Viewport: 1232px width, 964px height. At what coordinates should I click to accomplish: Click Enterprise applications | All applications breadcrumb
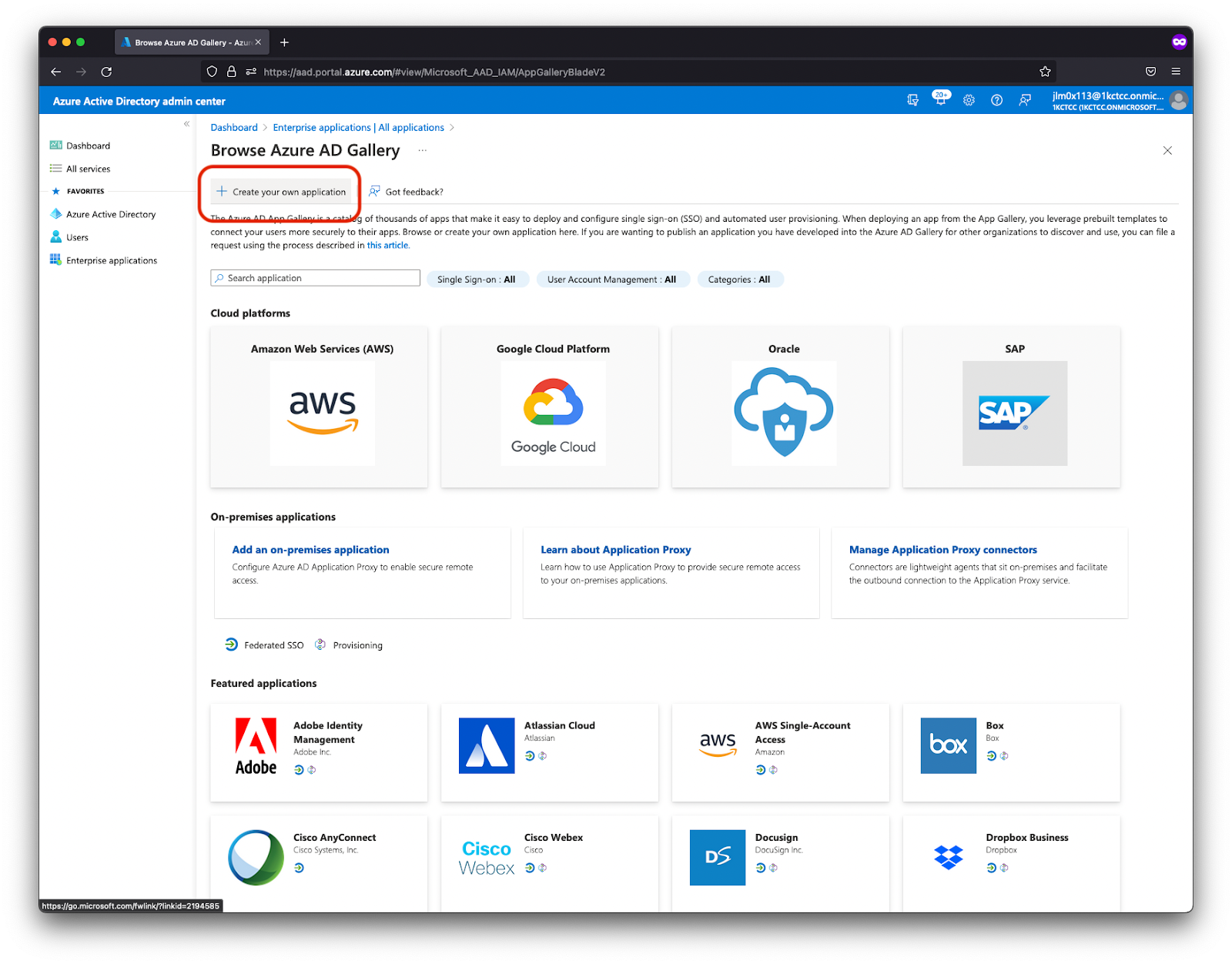[x=358, y=128]
